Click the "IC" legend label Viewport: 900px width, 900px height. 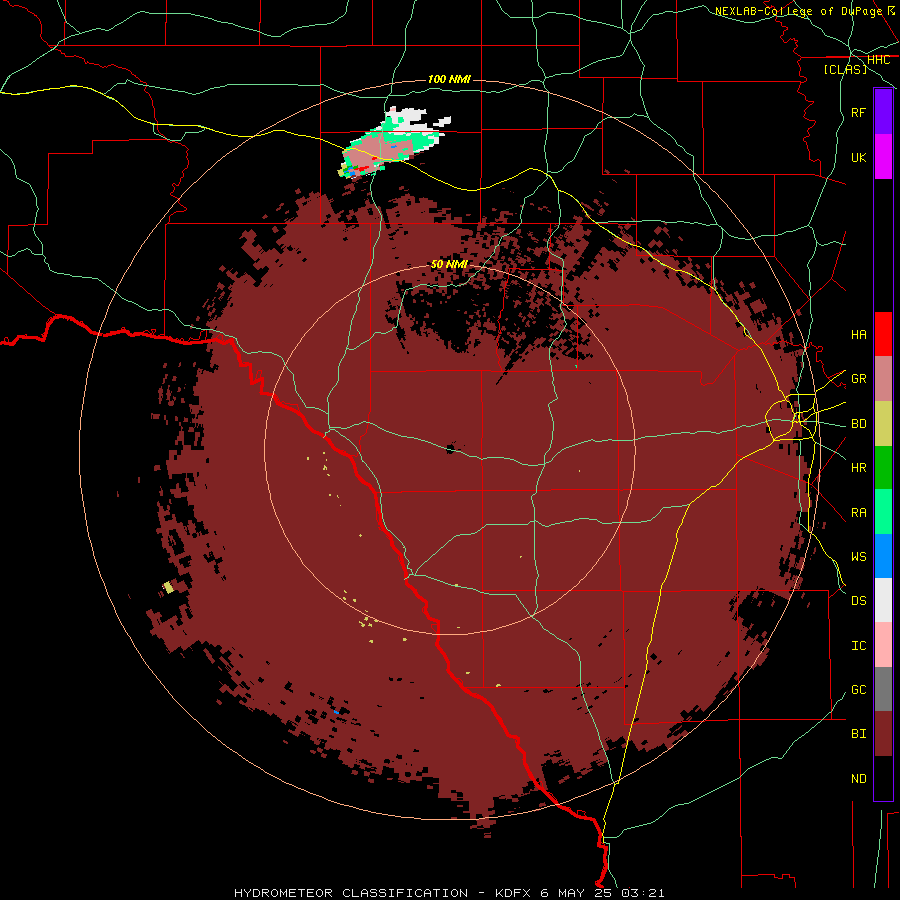click(858, 646)
